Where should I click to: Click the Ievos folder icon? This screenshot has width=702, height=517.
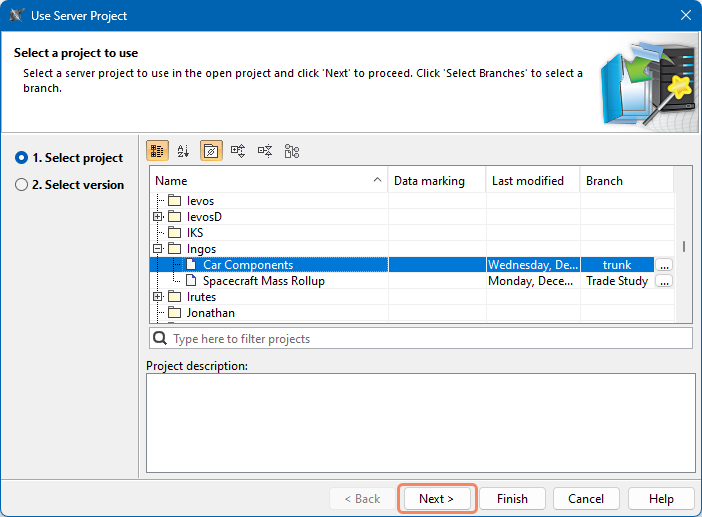point(175,201)
